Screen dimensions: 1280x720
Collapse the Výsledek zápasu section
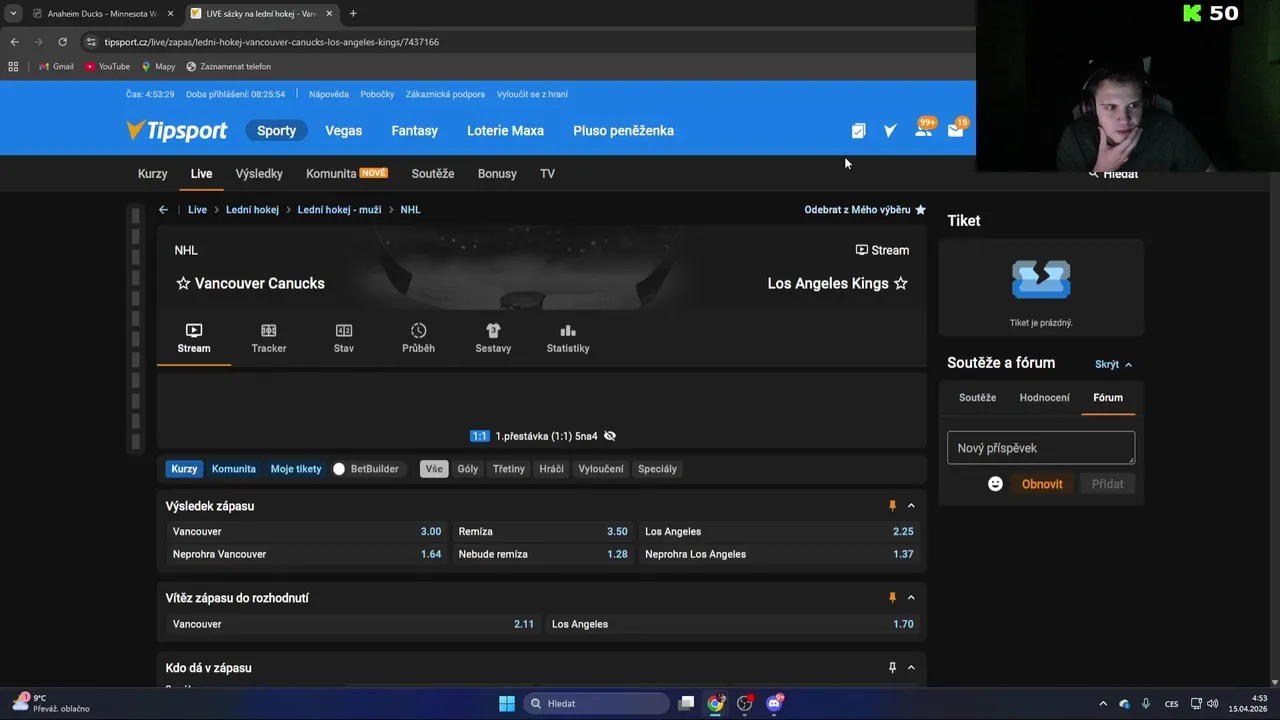(911, 506)
